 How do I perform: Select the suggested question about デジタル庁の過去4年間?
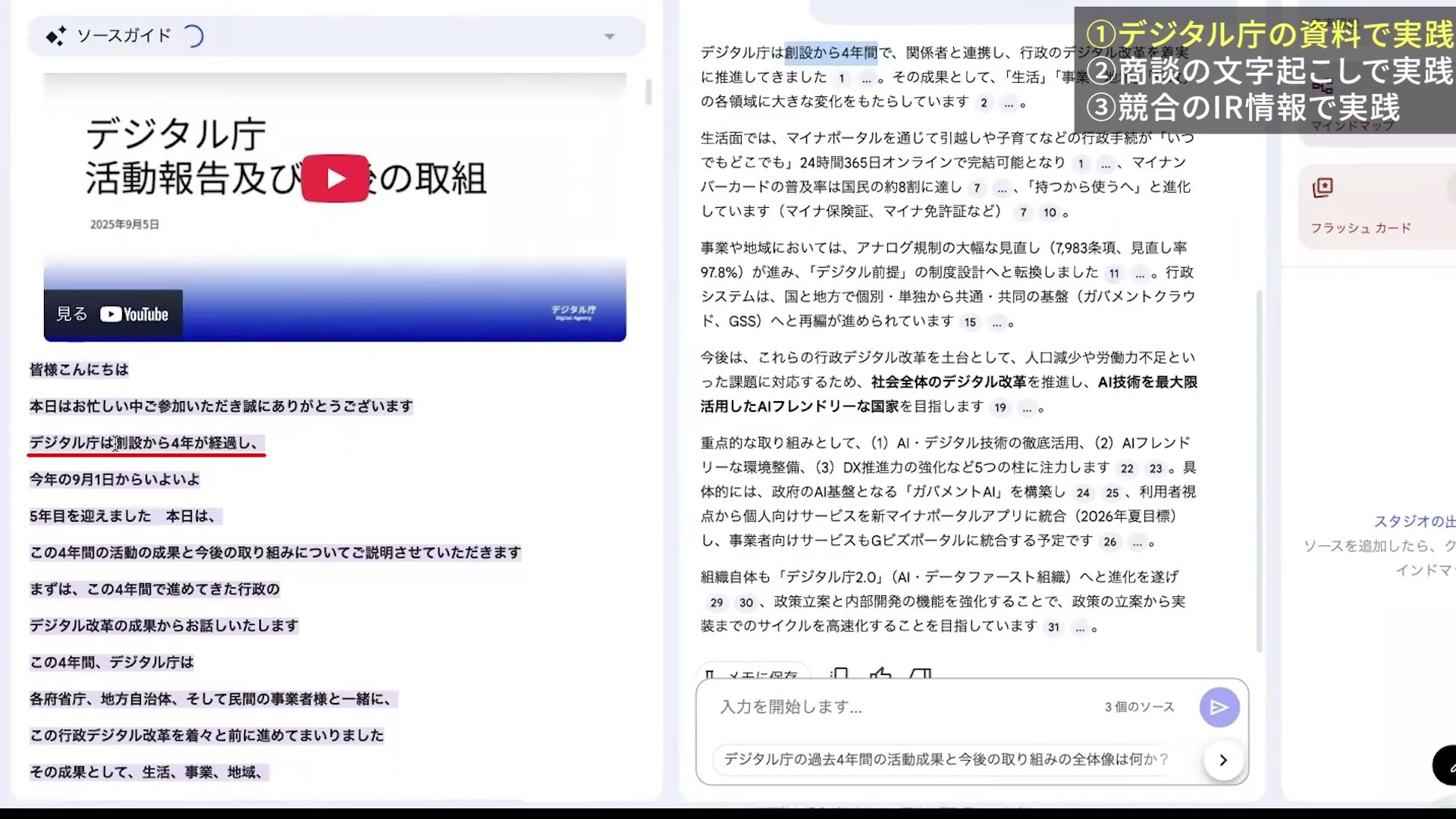pos(946,759)
